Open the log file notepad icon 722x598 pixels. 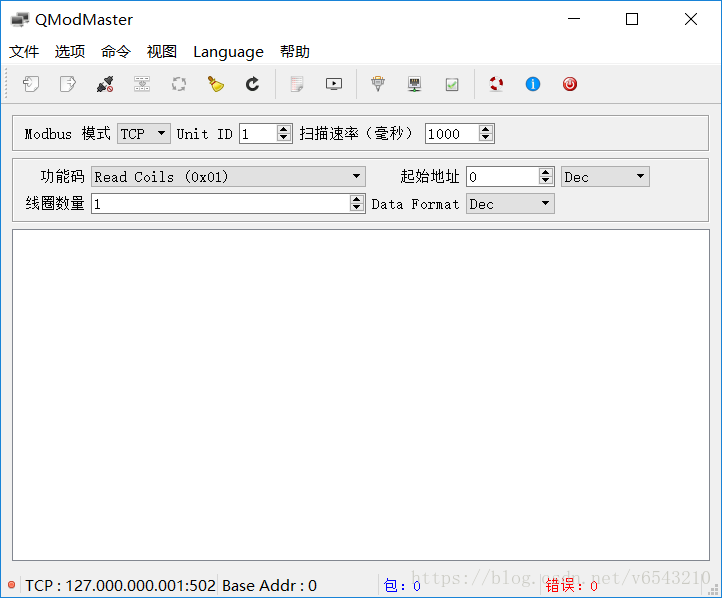pos(297,84)
